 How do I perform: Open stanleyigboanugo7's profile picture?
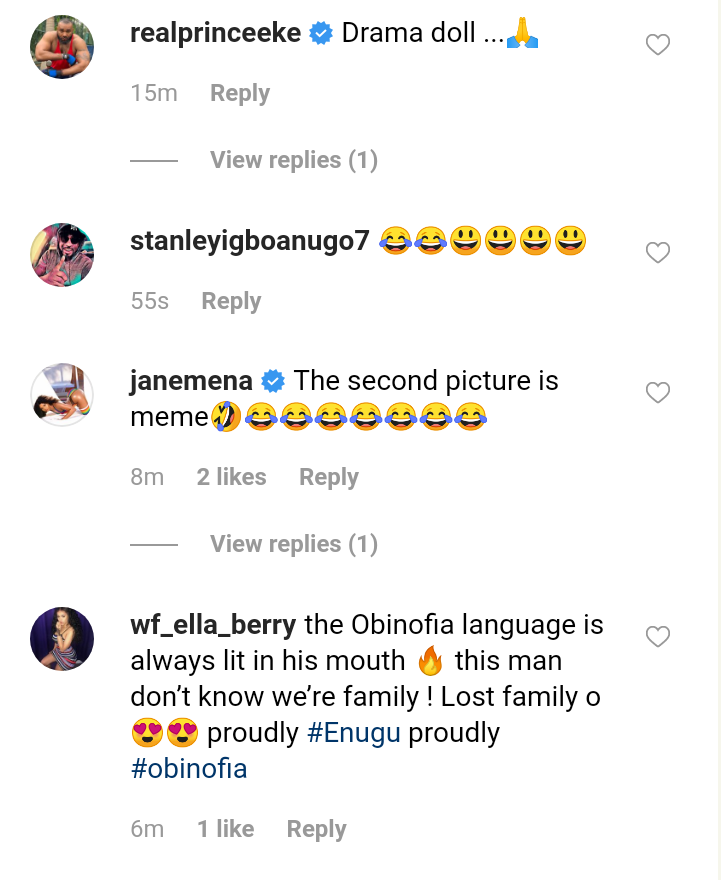click(62, 254)
